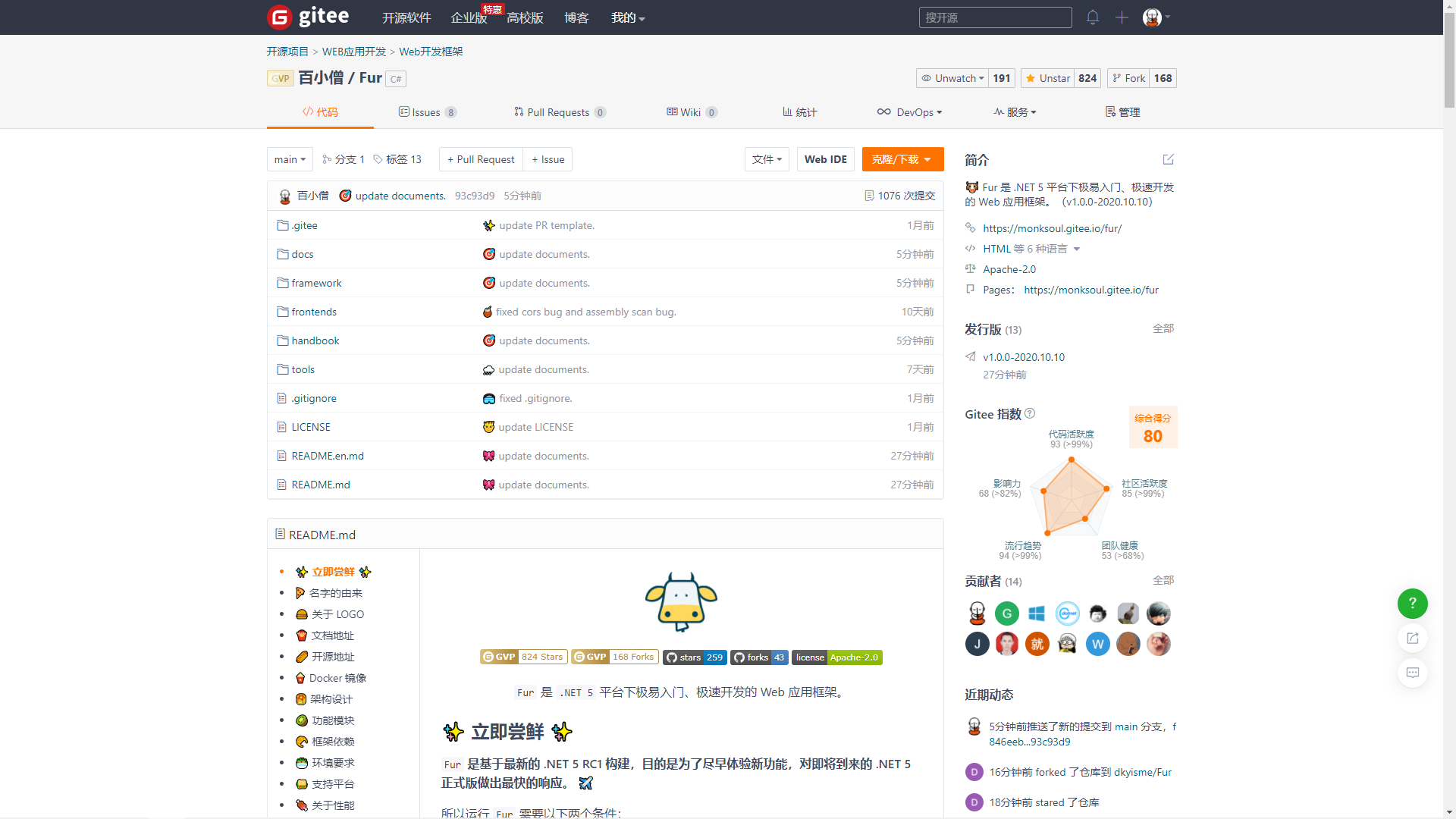Expand the 我的 menu
This screenshot has width=1456, height=819.
628,17
